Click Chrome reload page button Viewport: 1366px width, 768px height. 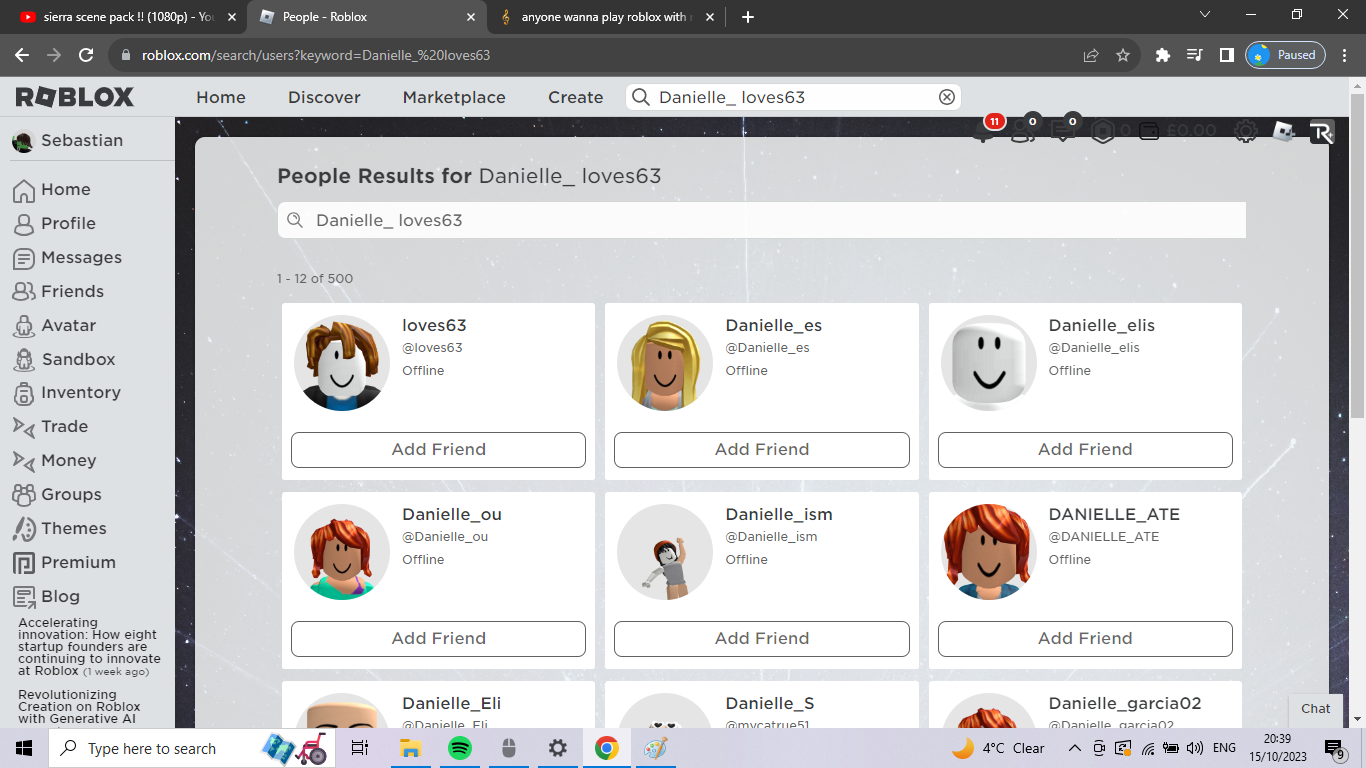pos(86,55)
